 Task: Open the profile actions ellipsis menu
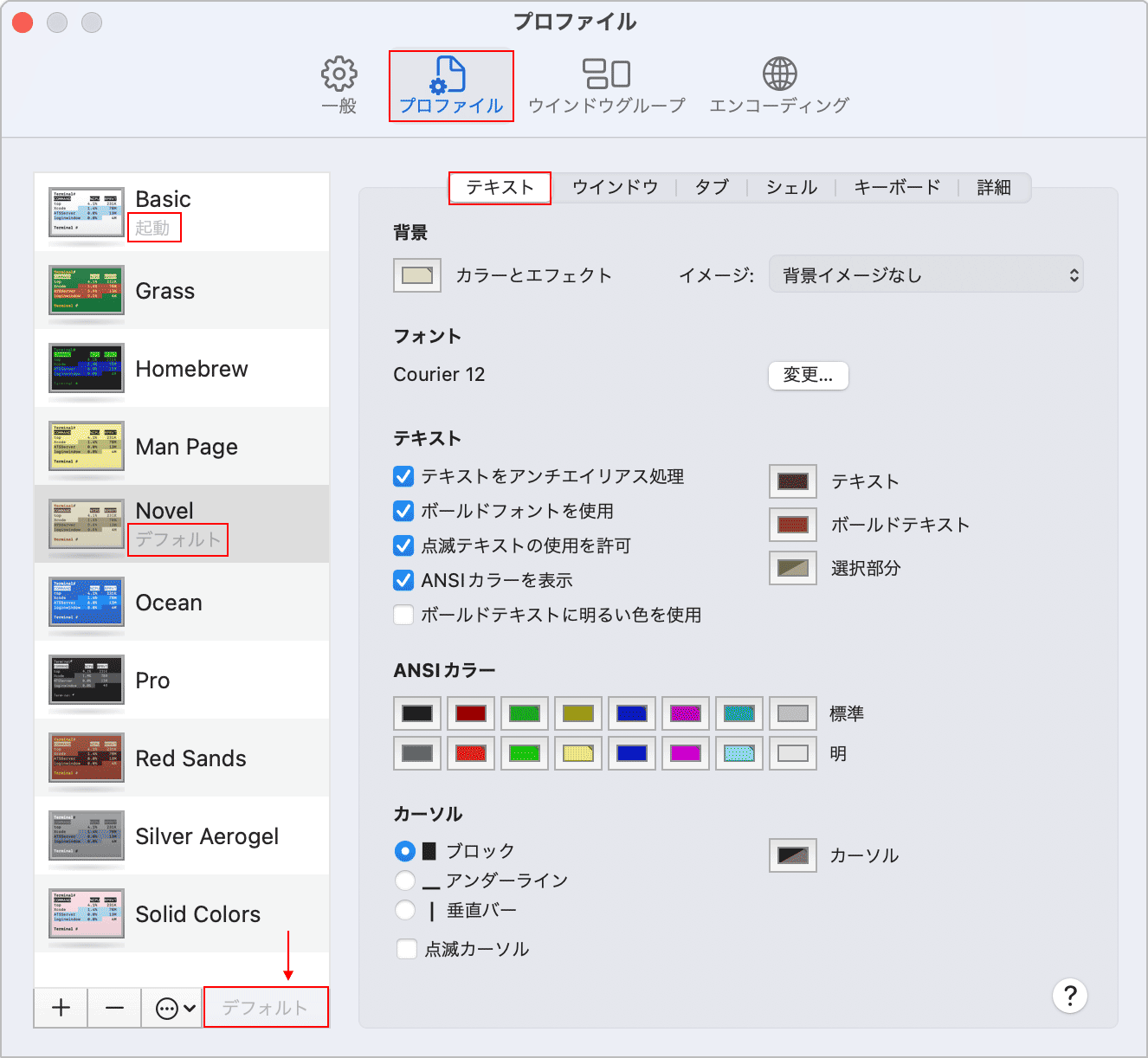pyautogui.click(x=175, y=1008)
